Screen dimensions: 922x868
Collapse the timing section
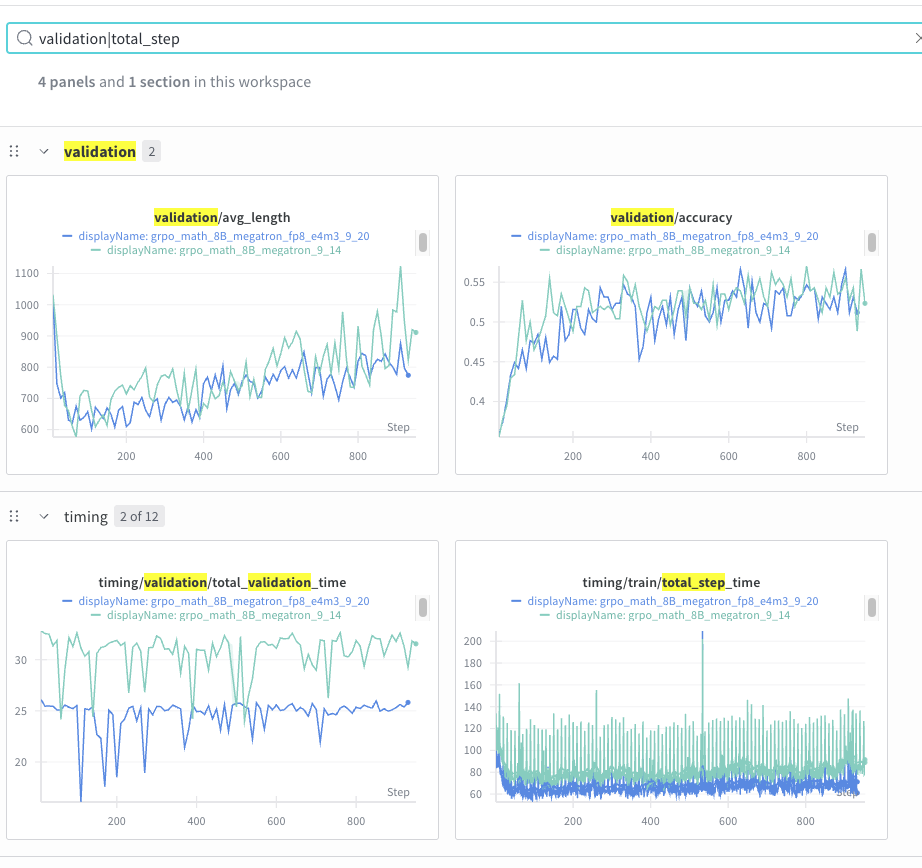click(44, 517)
